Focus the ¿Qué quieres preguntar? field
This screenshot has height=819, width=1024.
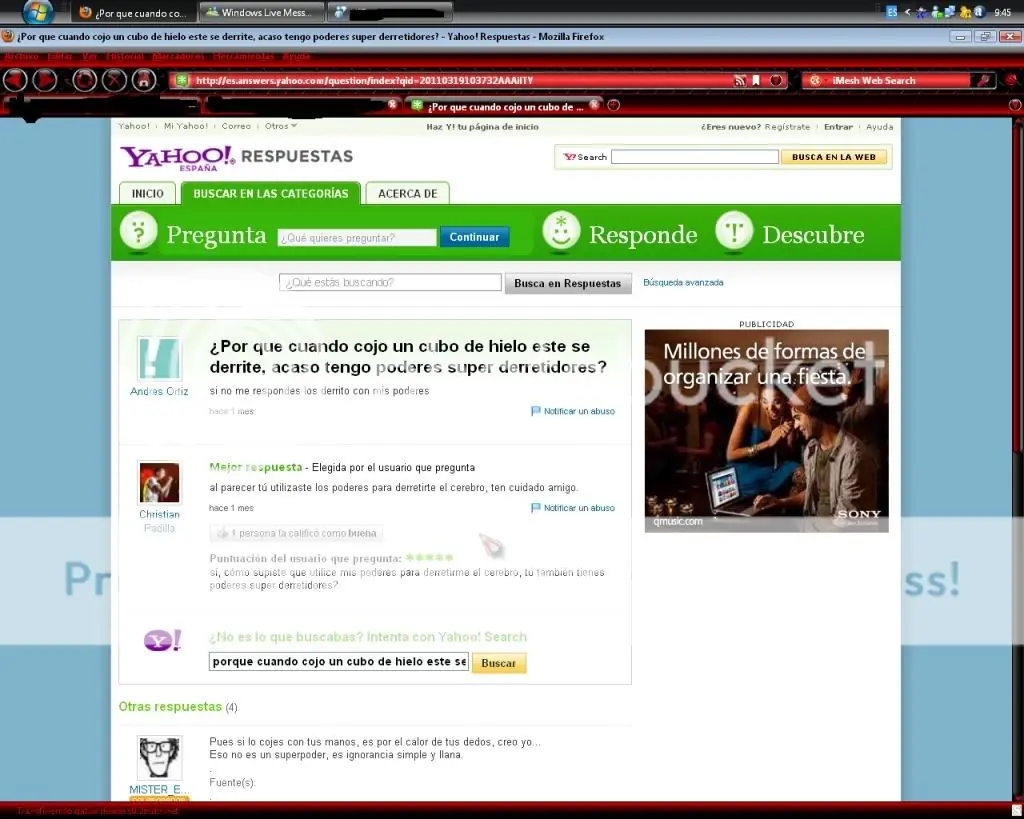click(x=357, y=238)
